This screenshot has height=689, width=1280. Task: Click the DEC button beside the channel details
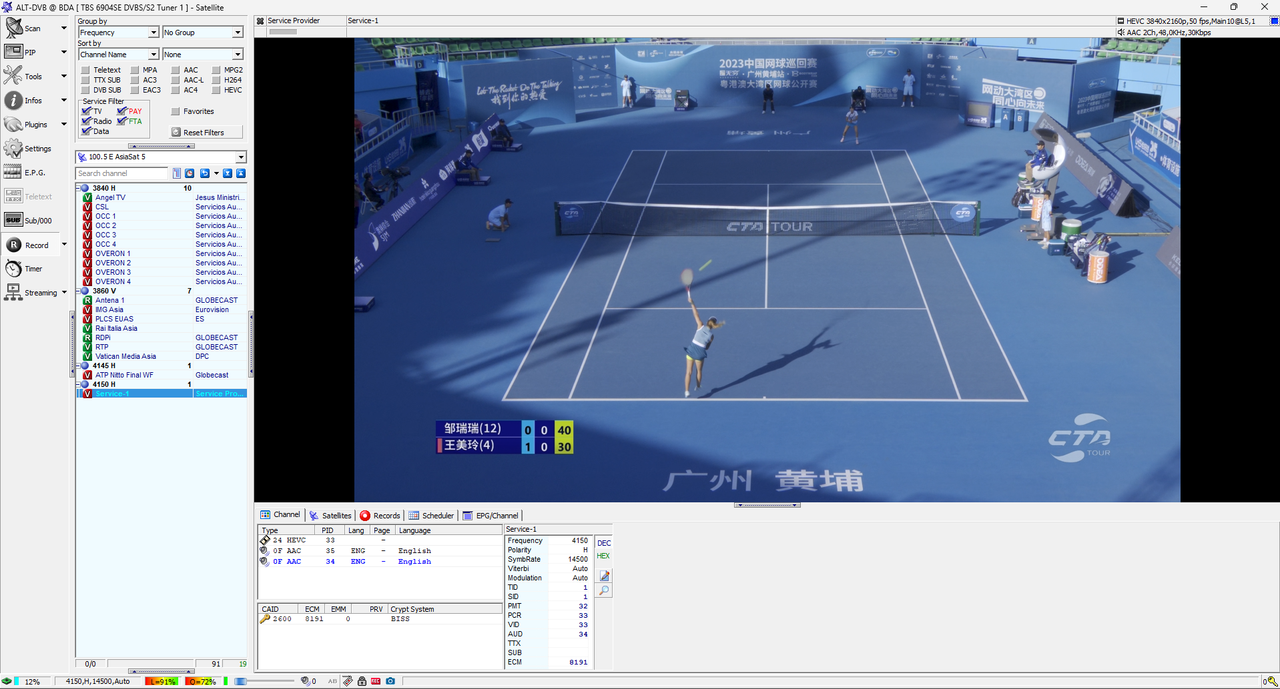604,543
